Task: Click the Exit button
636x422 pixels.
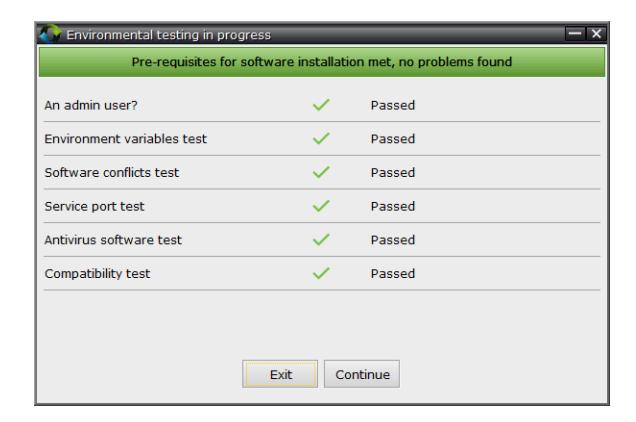Action: coord(280,374)
